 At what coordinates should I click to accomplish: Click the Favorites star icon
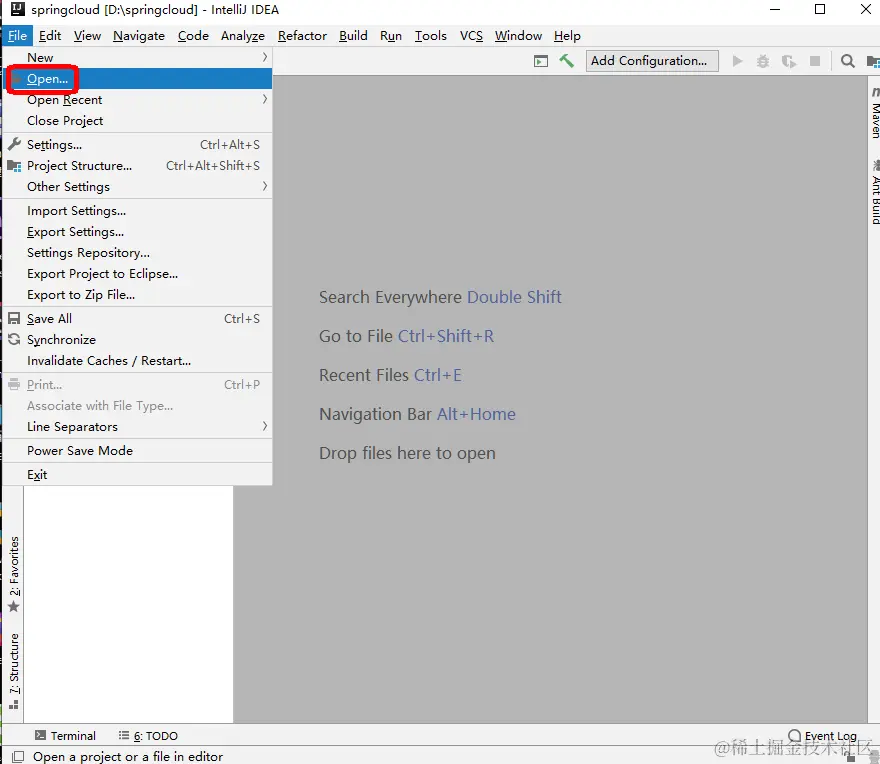pos(14,607)
